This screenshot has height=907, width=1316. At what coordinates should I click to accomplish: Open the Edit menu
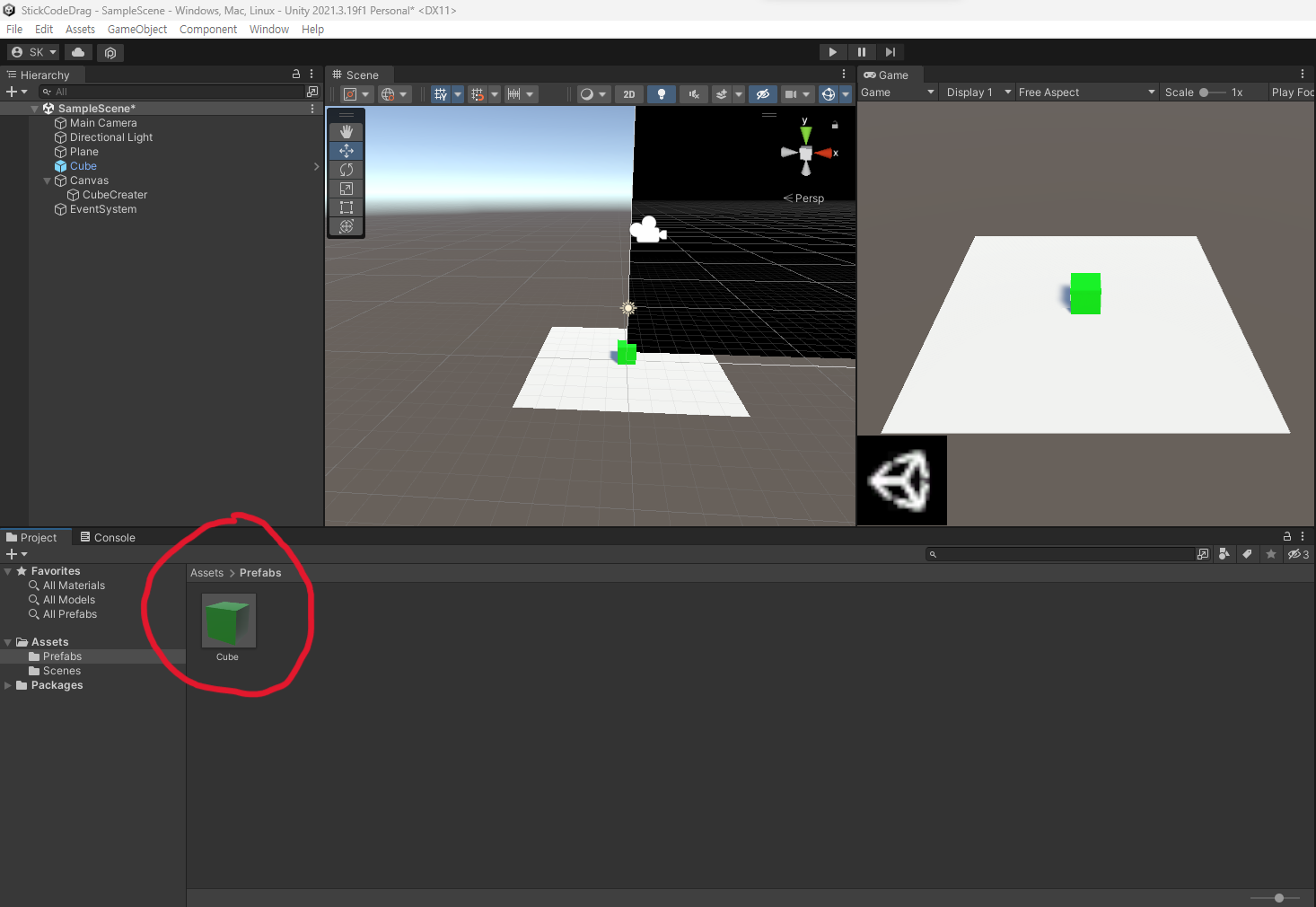pyautogui.click(x=44, y=29)
